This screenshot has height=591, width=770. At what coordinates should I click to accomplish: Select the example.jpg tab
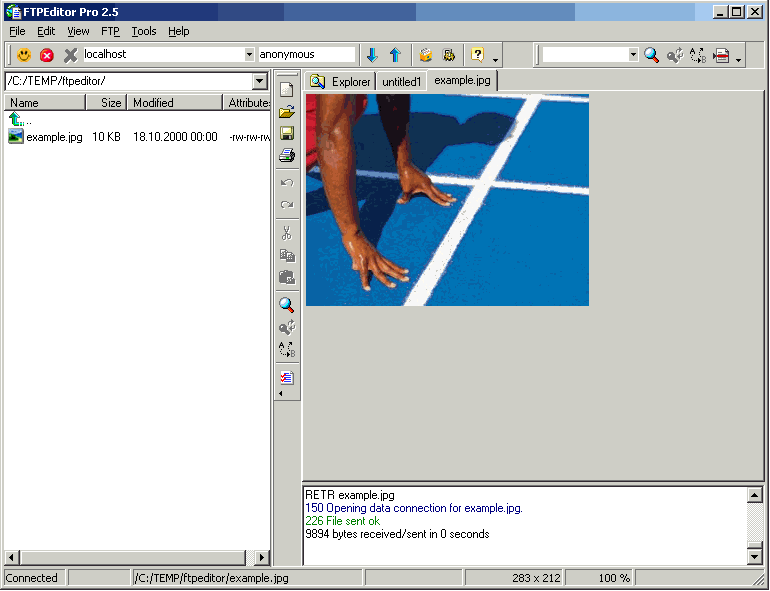click(462, 81)
